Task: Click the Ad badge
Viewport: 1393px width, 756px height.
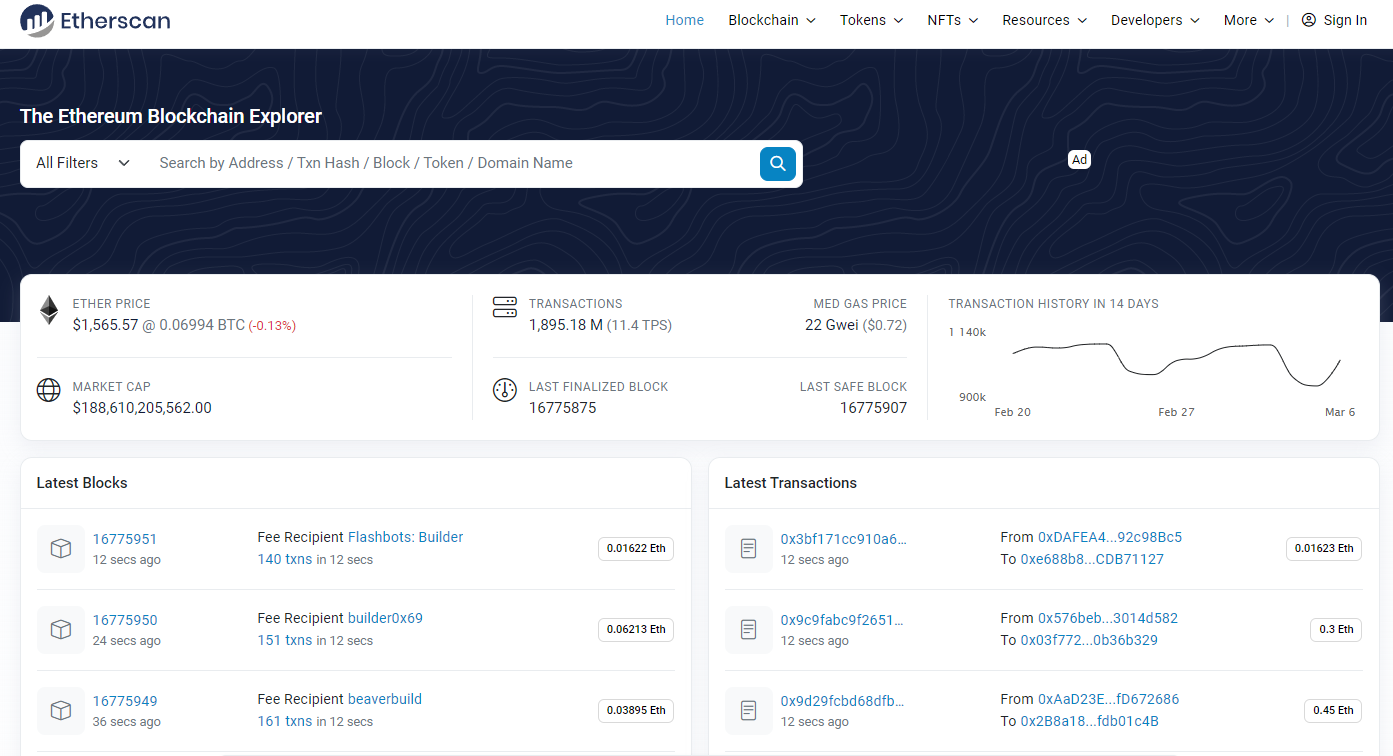Action: 1079,159
